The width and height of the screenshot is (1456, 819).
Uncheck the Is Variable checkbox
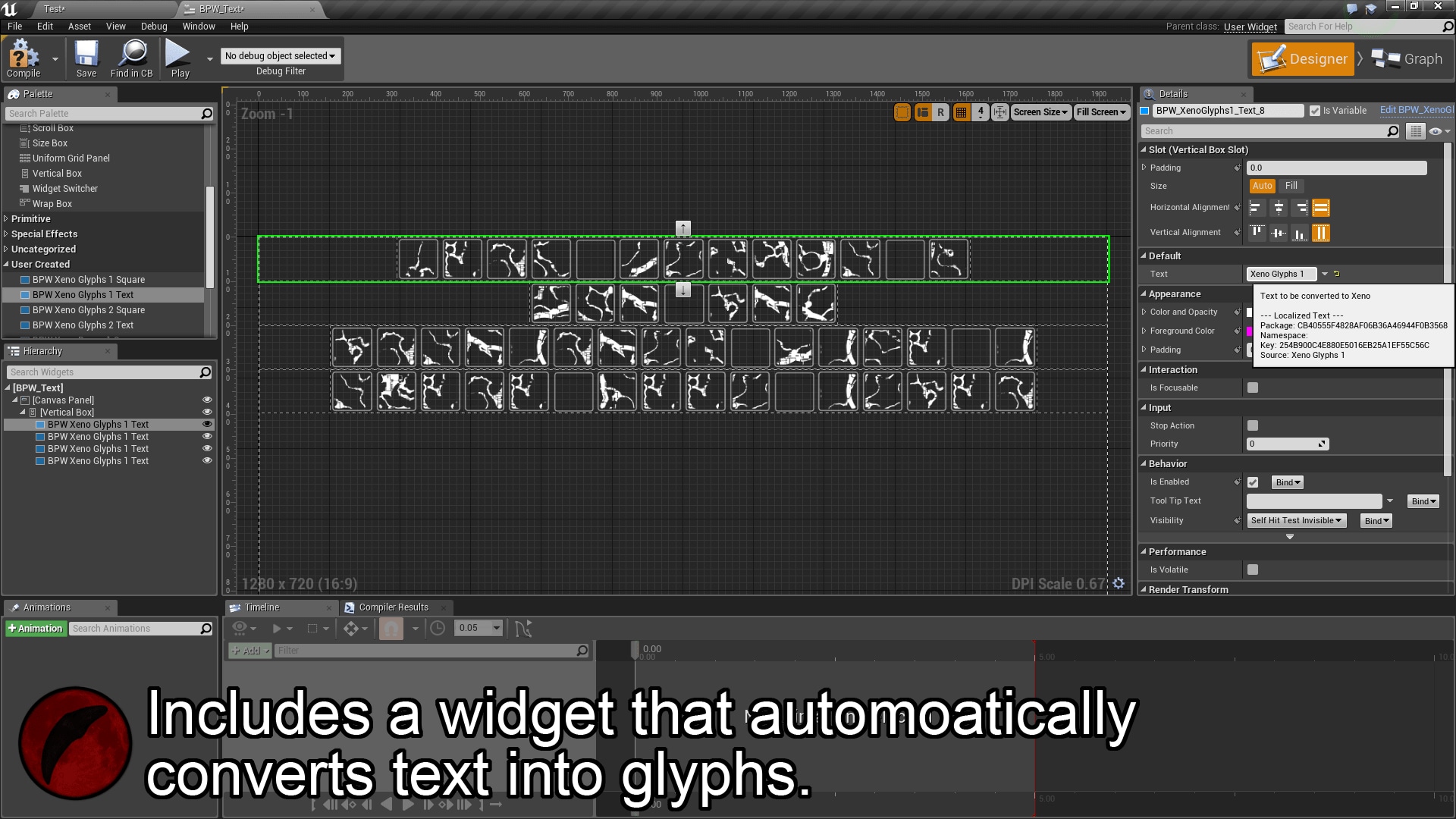(x=1314, y=110)
